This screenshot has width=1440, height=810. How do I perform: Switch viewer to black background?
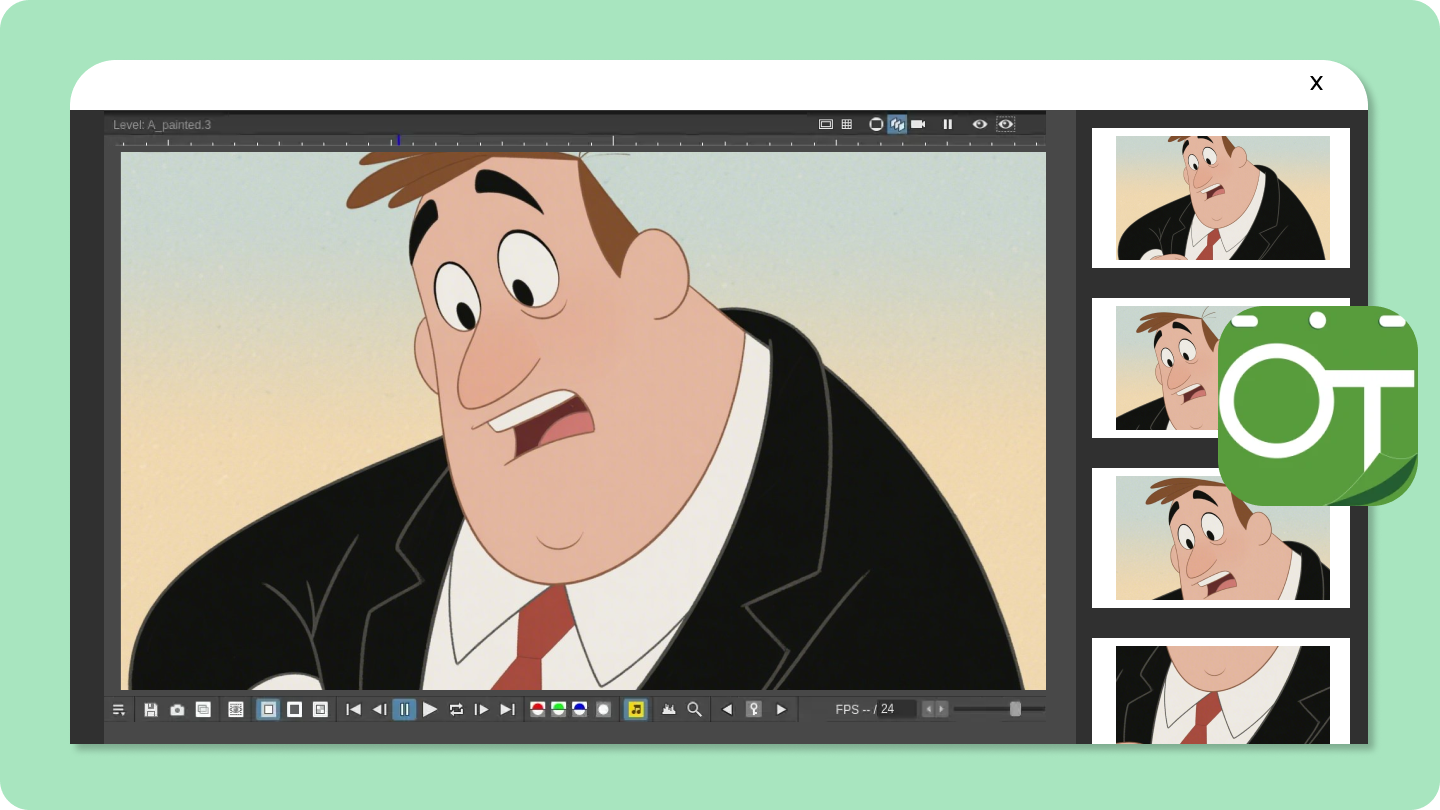[294, 709]
